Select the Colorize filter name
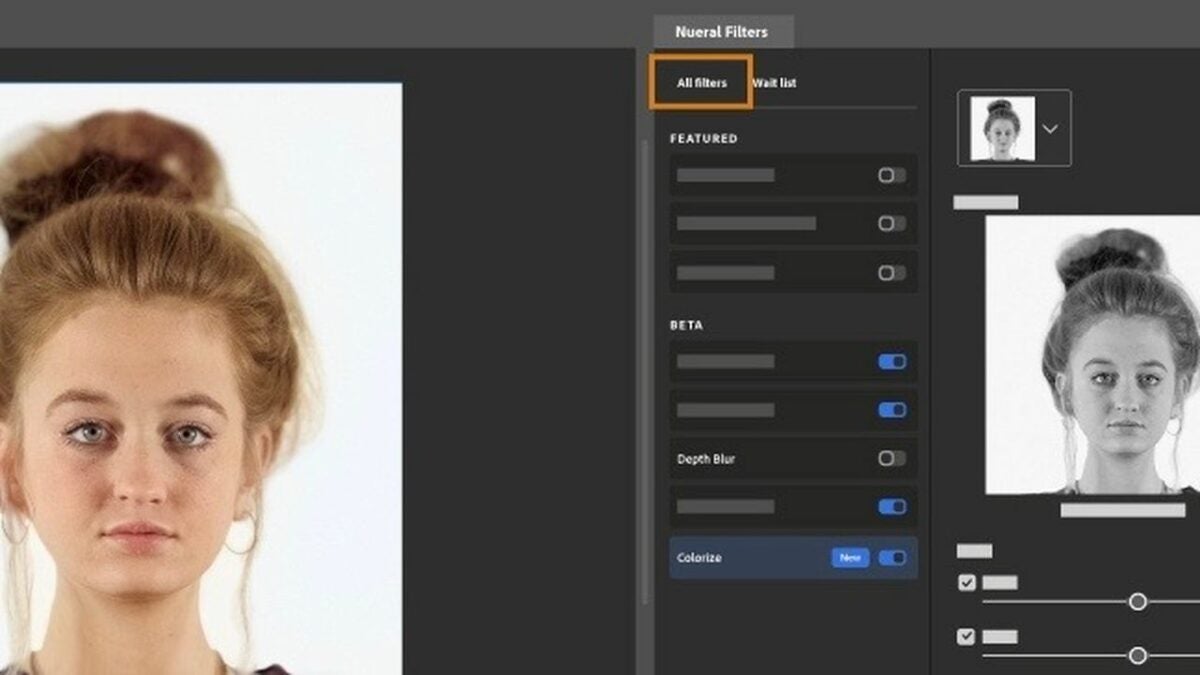 [x=699, y=558]
